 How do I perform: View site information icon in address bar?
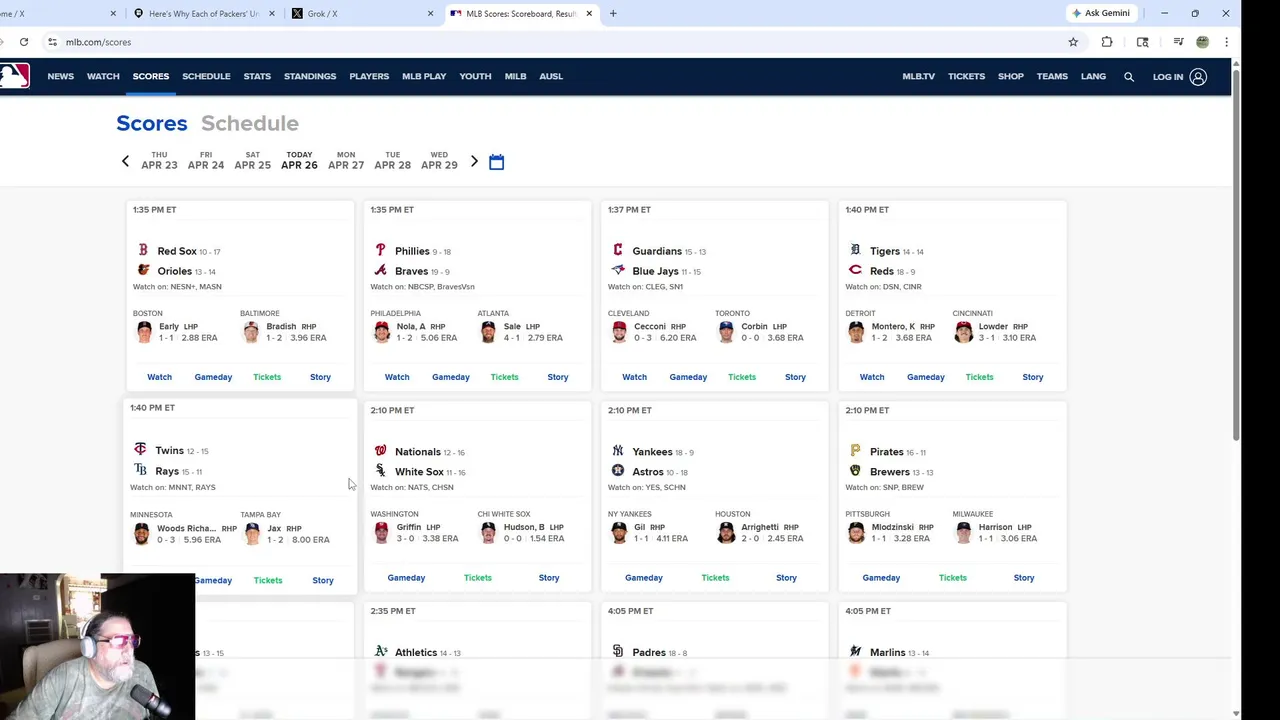[x=52, y=42]
